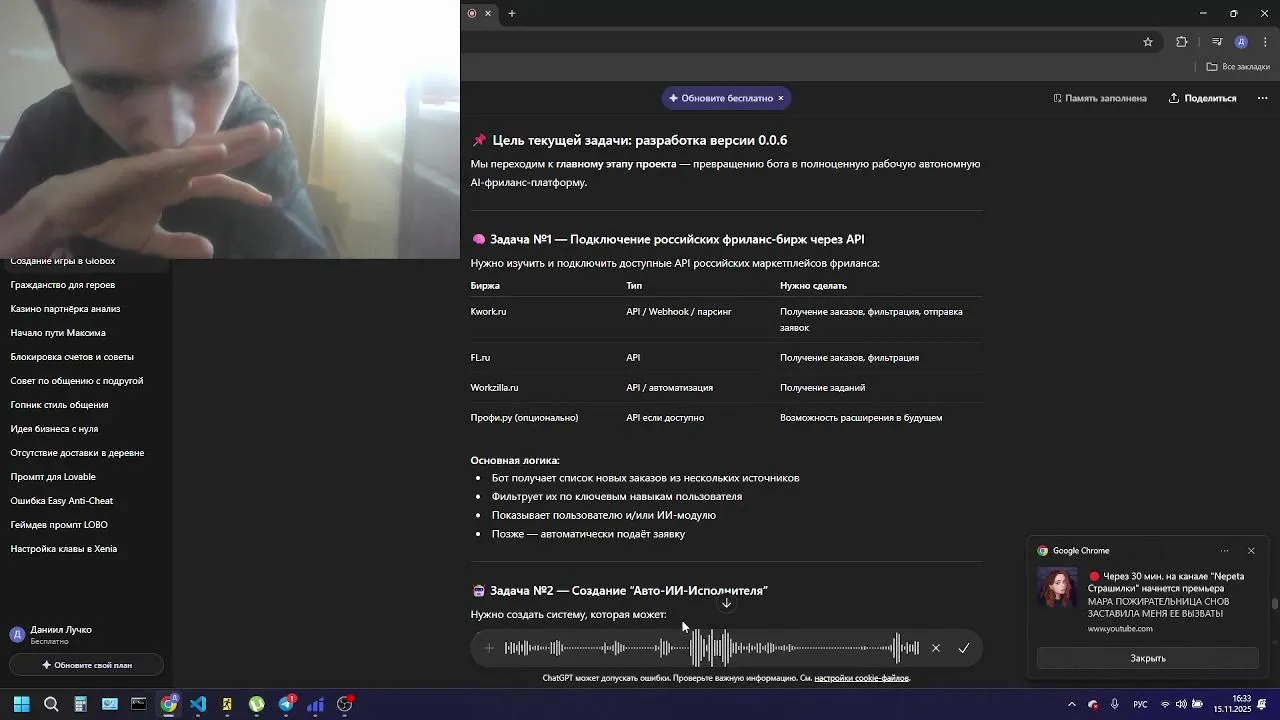Close the Google Chrome notification with the X

(1251, 551)
